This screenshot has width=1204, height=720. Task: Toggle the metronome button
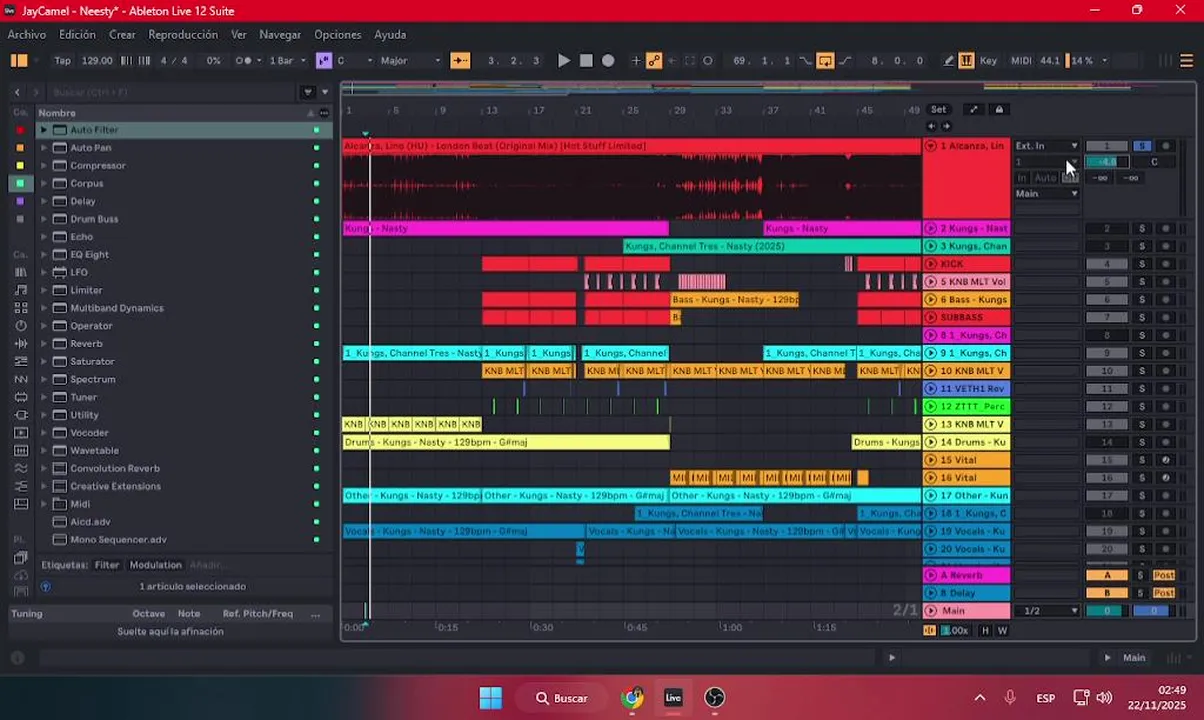click(x=243, y=61)
